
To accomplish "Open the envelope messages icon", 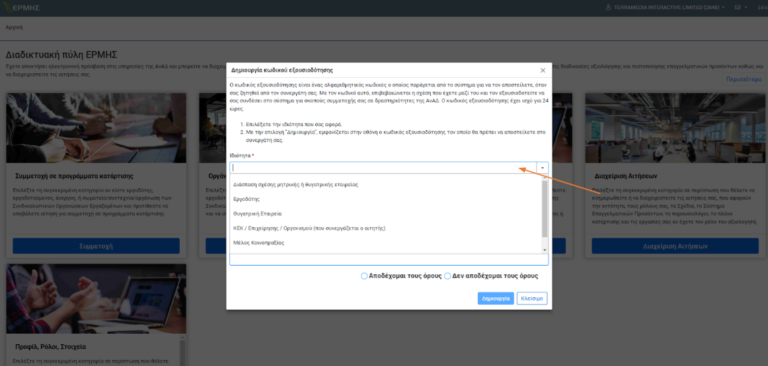I will point(737,7).
